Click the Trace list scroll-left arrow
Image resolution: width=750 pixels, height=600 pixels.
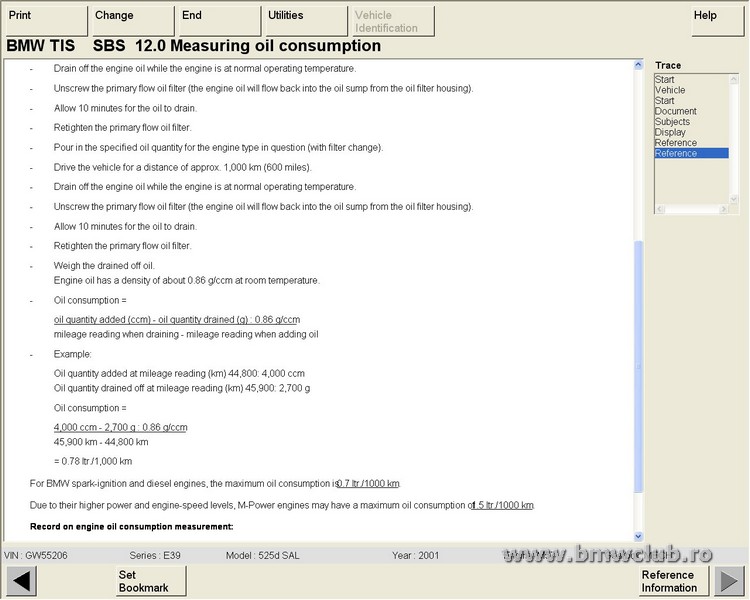[659, 209]
